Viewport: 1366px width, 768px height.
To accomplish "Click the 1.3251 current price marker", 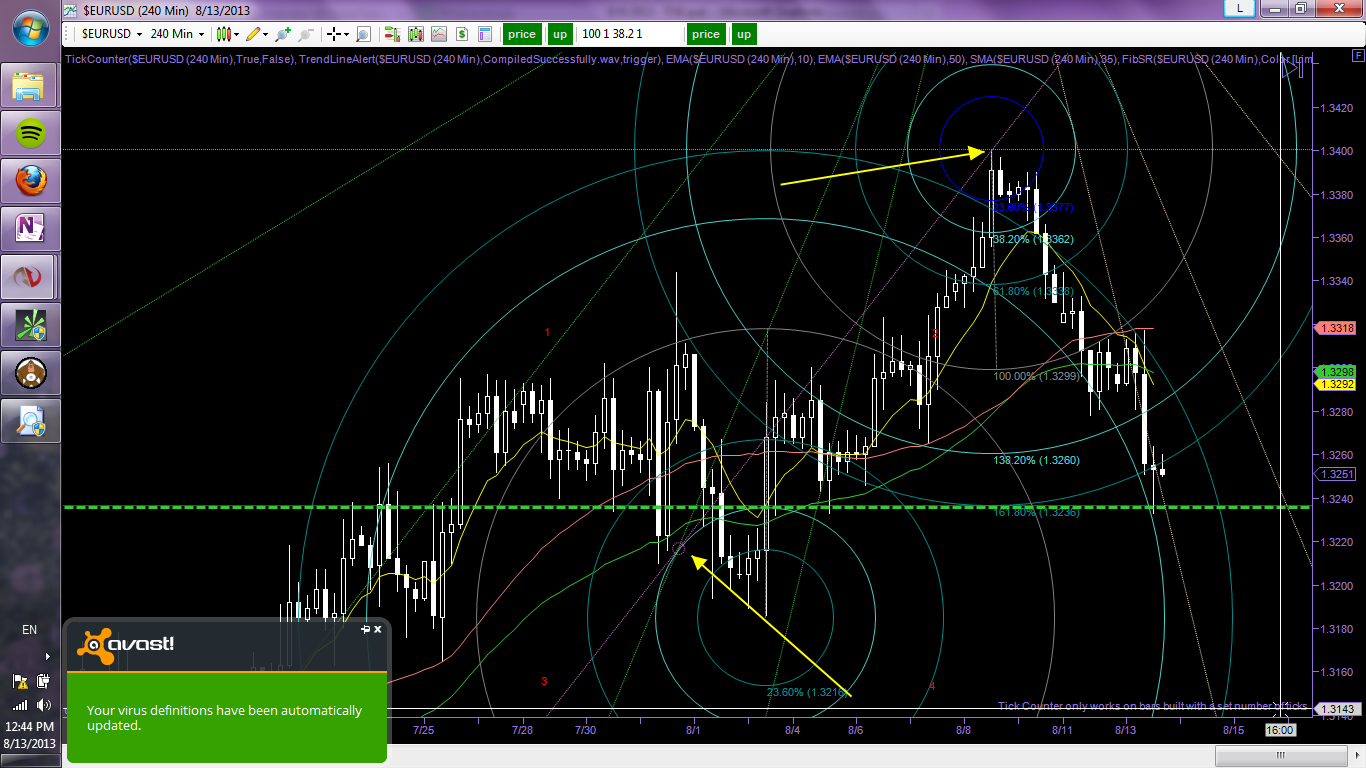I will (1337, 474).
